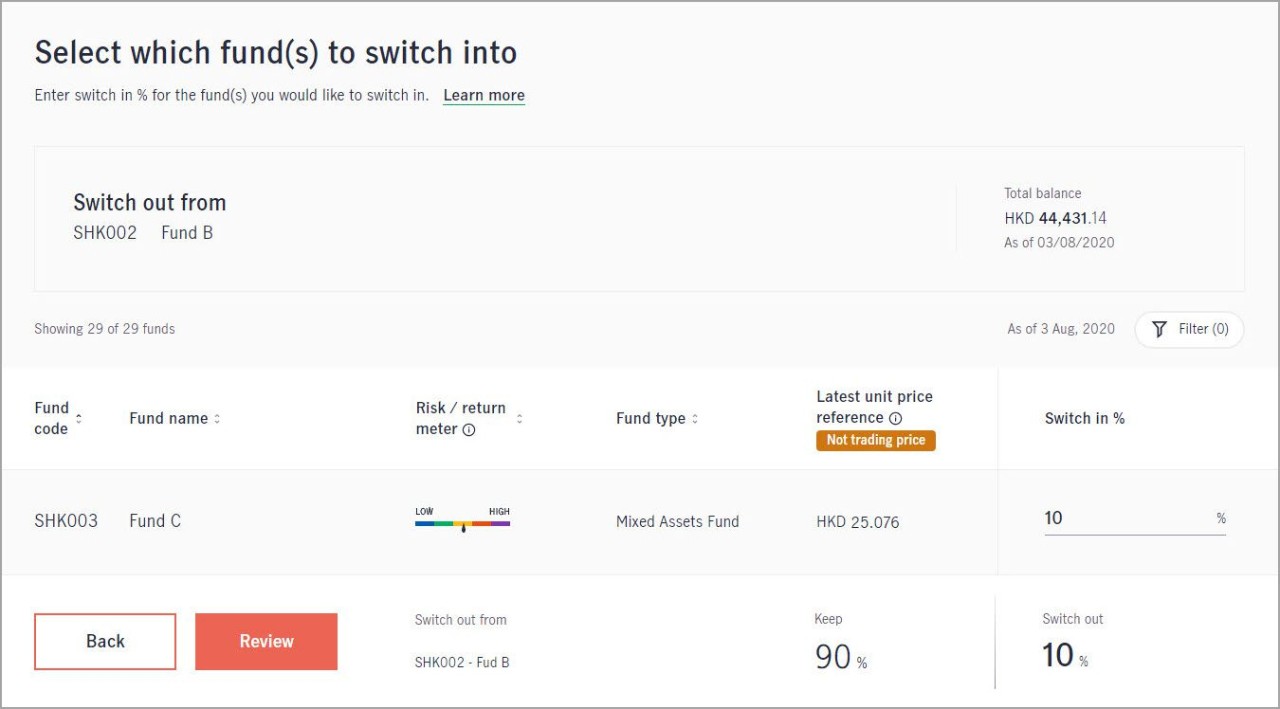Click the Fund C name in the table
This screenshot has width=1280, height=709.
[x=155, y=521]
